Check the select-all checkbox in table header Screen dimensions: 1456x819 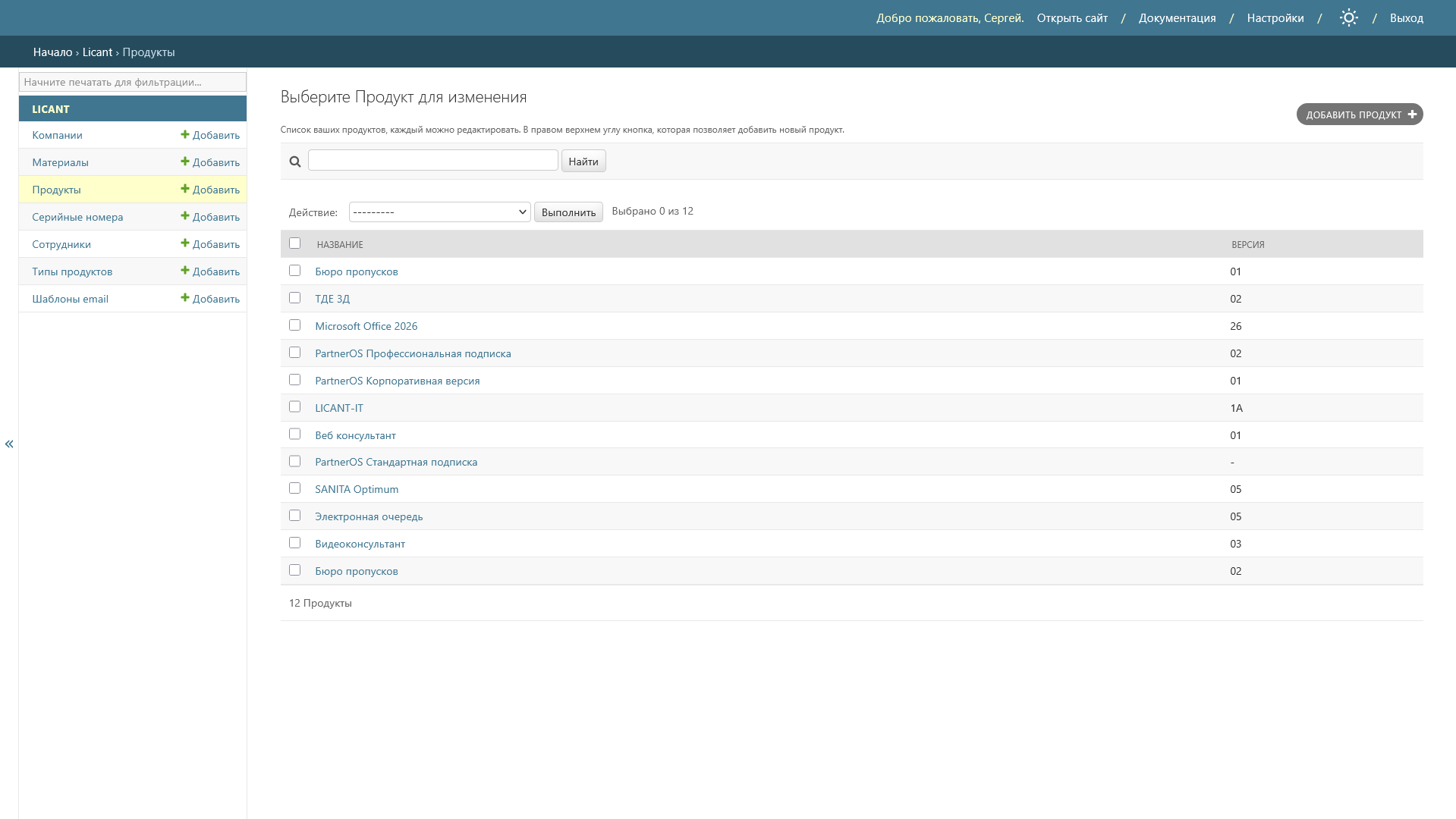[x=295, y=243]
